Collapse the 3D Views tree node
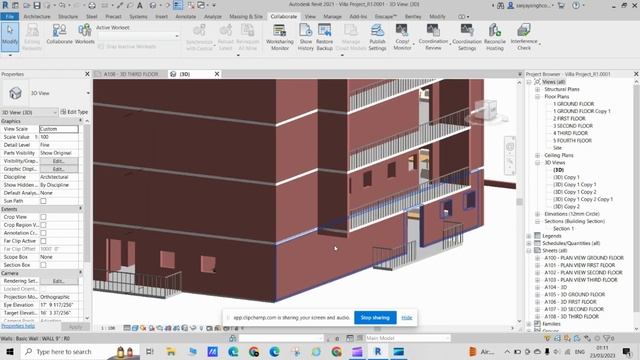This screenshot has width=640, height=360. point(538,163)
